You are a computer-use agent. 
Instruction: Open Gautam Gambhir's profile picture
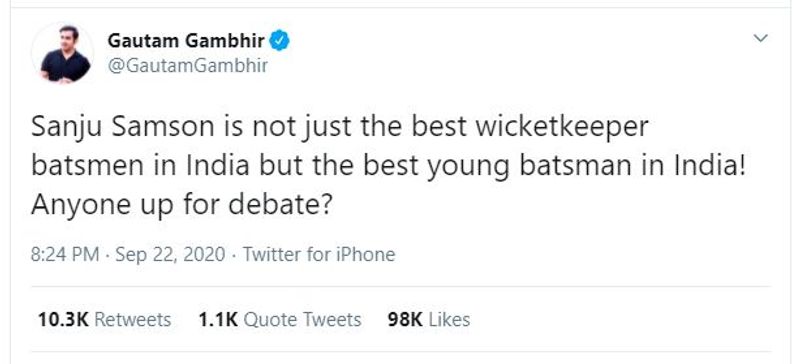63,53
